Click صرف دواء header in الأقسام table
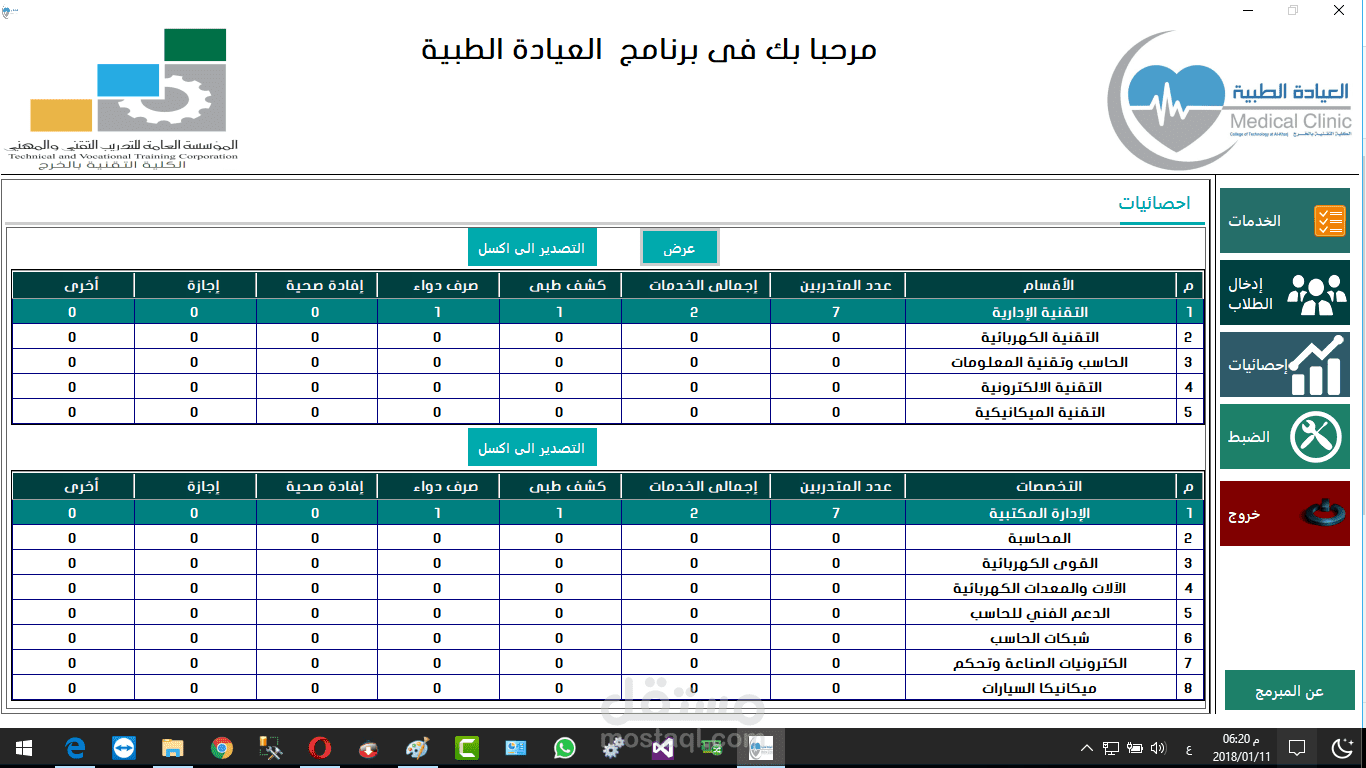This screenshot has width=1366, height=768. (x=437, y=286)
